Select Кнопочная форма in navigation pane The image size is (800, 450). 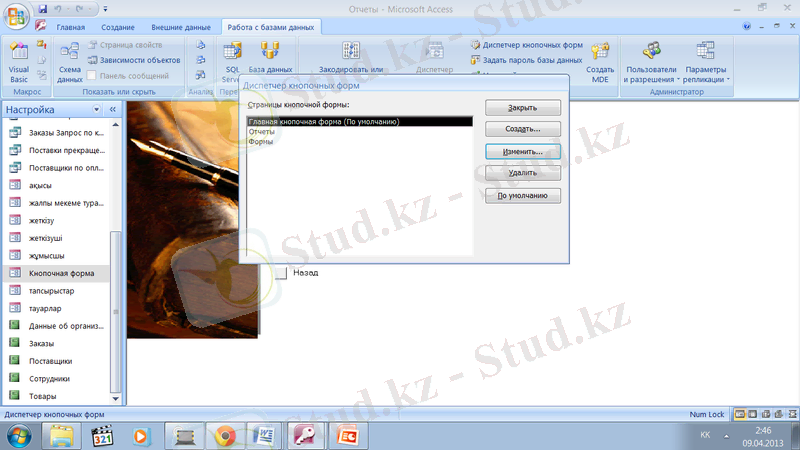[56, 273]
